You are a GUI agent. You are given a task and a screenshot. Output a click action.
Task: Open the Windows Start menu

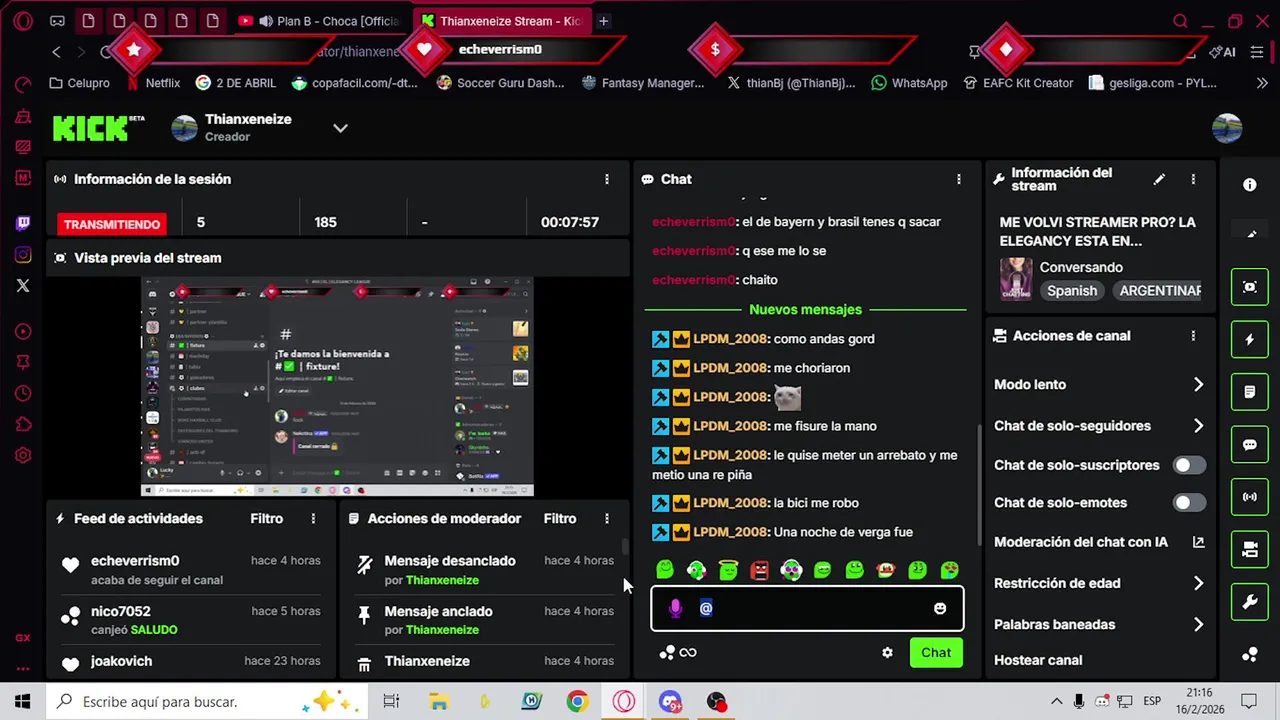(x=23, y=702)
